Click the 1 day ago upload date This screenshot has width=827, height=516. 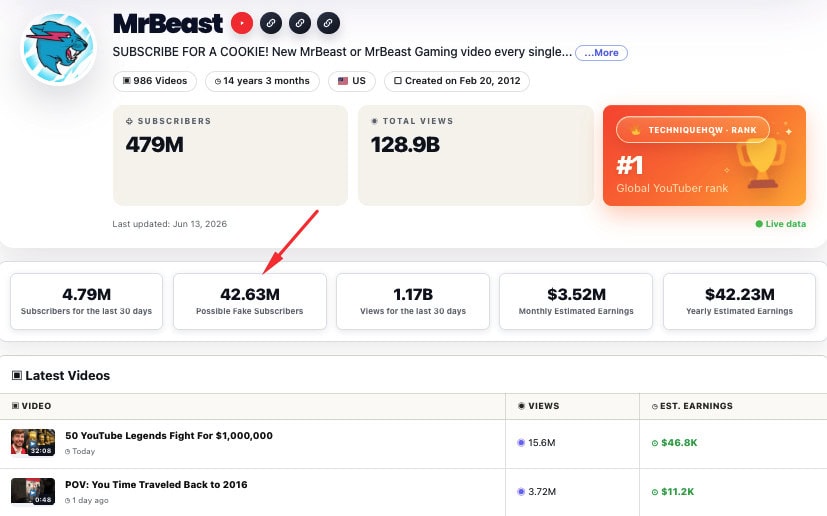point(90,501)
